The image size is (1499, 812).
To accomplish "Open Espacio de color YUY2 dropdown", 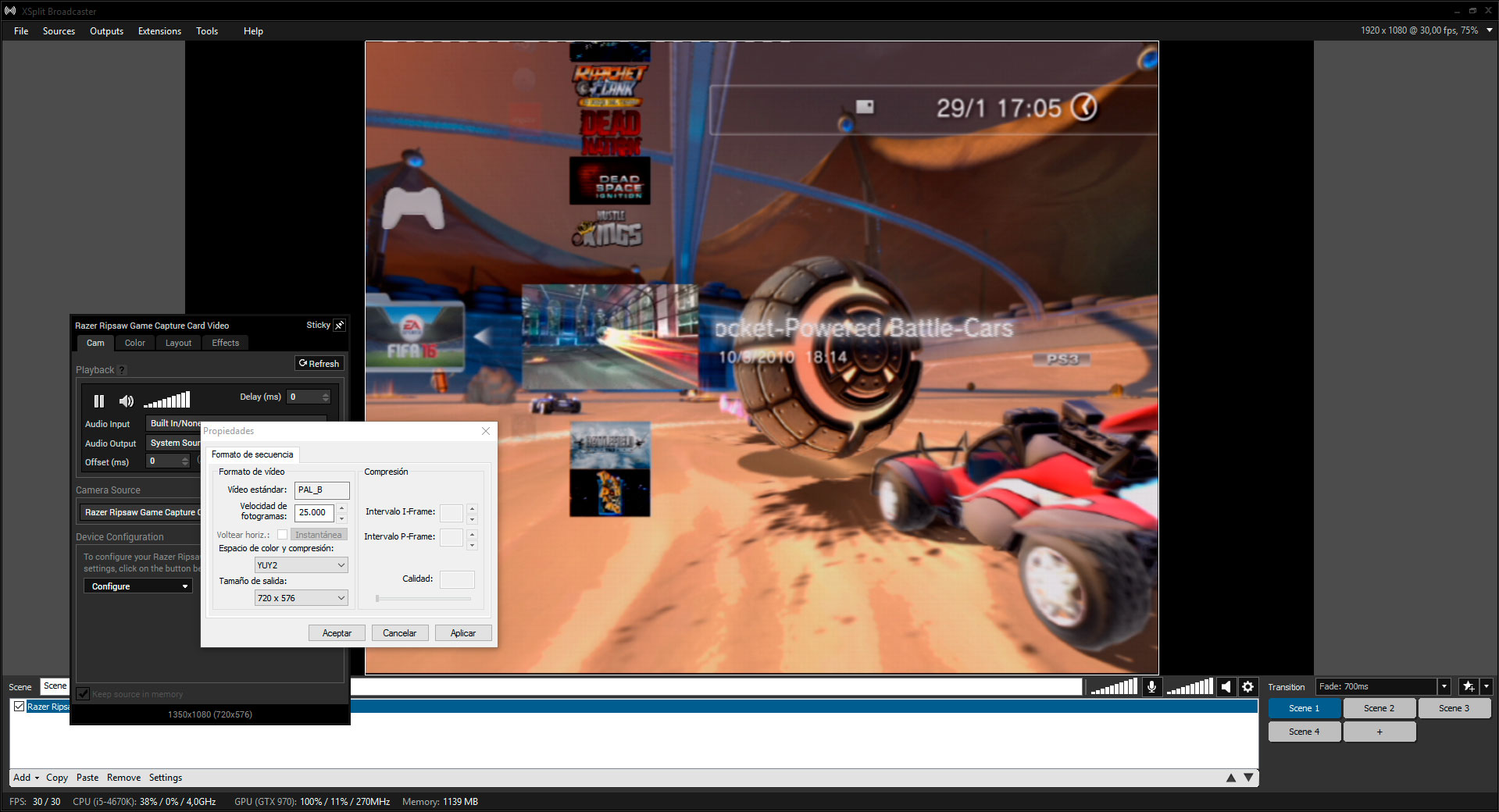I will click(x=301, y=565).
